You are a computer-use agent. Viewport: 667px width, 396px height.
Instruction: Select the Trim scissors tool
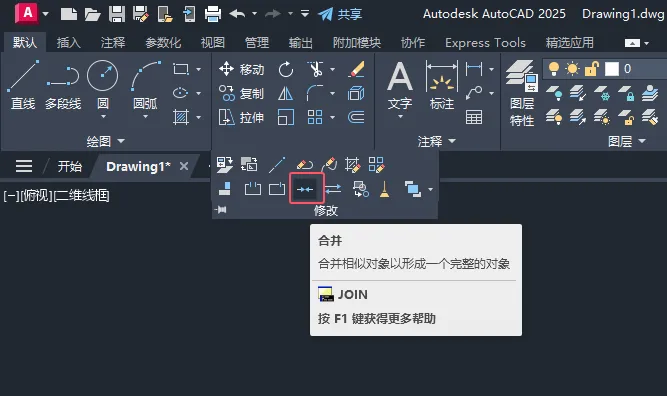click(315, 69)
